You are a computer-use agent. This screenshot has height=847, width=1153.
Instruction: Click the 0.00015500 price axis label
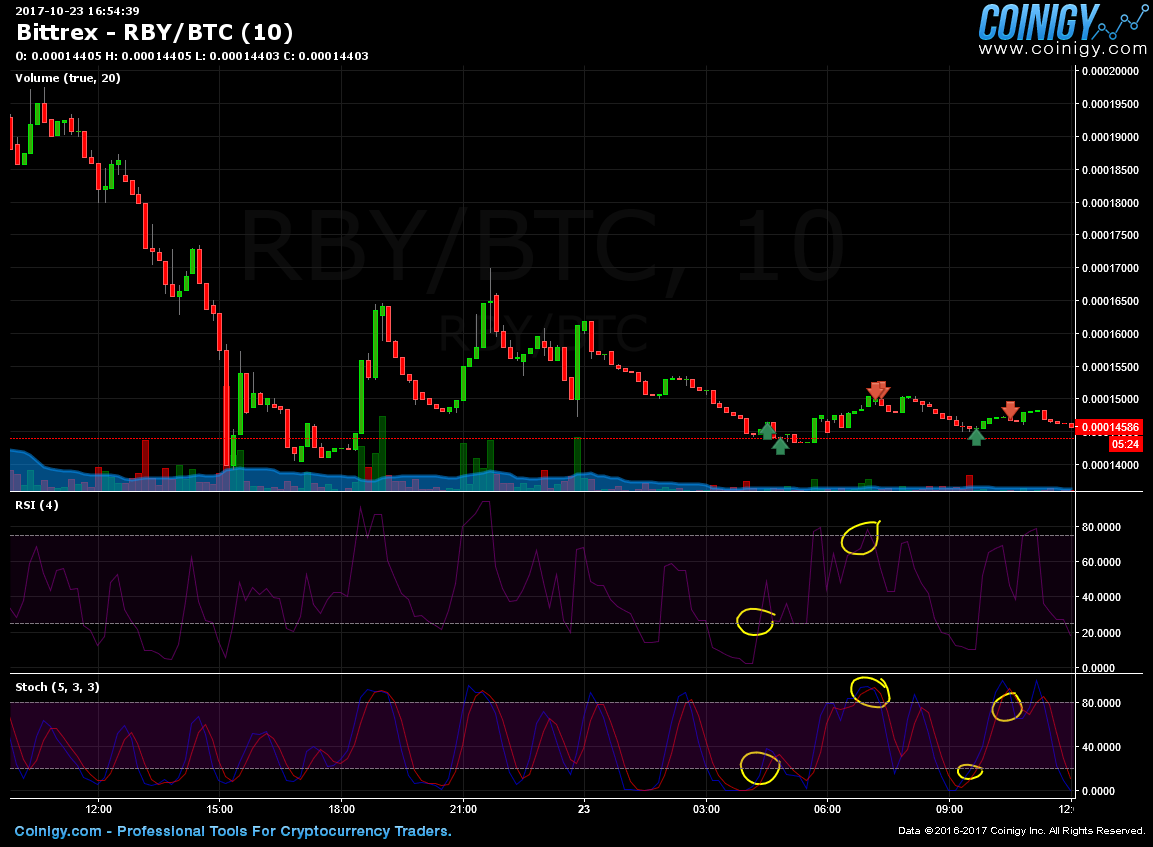coord(1110,367)
